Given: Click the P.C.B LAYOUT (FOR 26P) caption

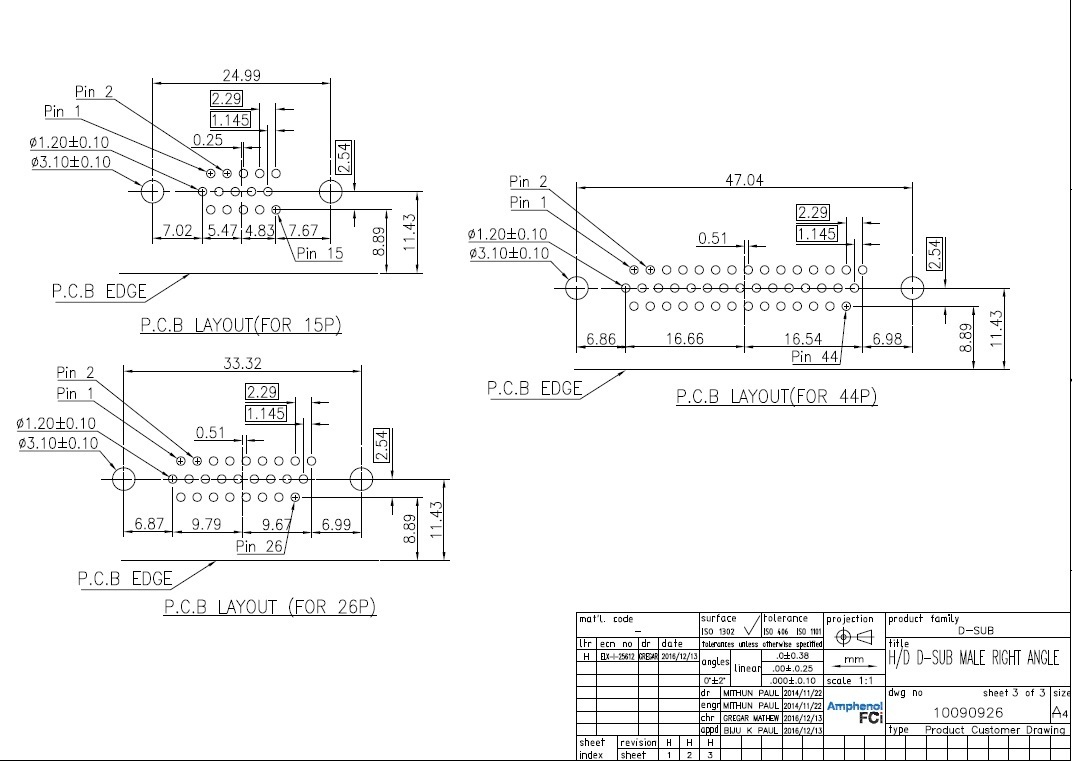Looking at the screenshot, I should [x=270, y=606].
